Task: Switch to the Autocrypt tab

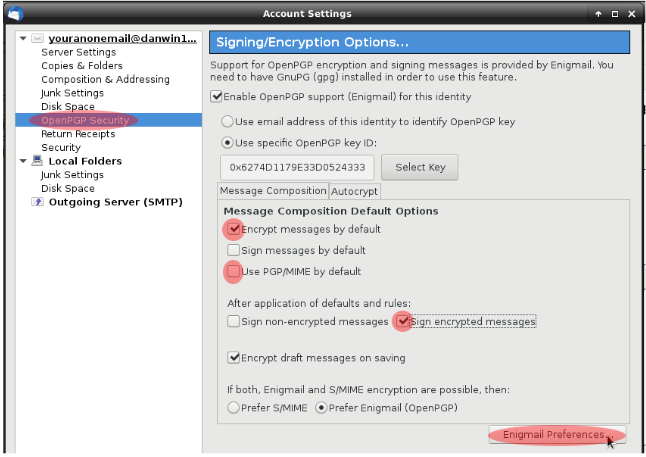Action: pos(354,190)
